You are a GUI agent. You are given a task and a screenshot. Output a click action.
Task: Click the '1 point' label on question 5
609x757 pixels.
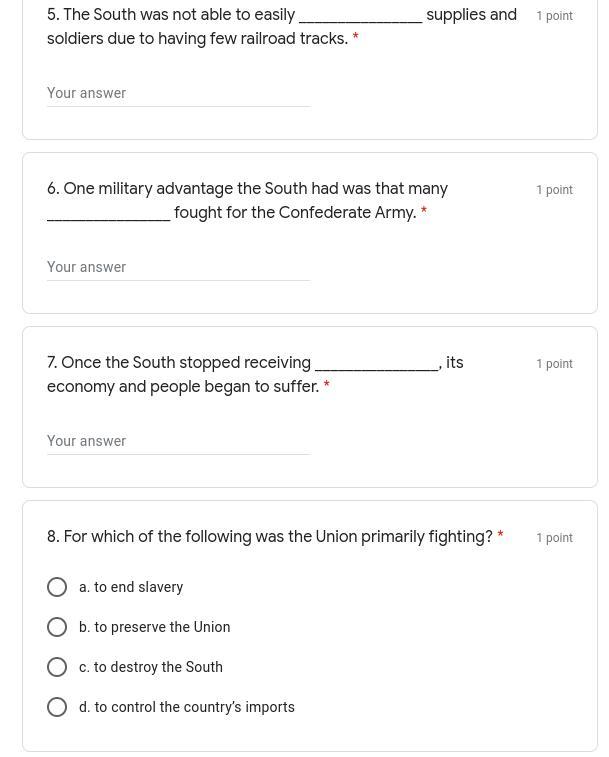(554, 16)
